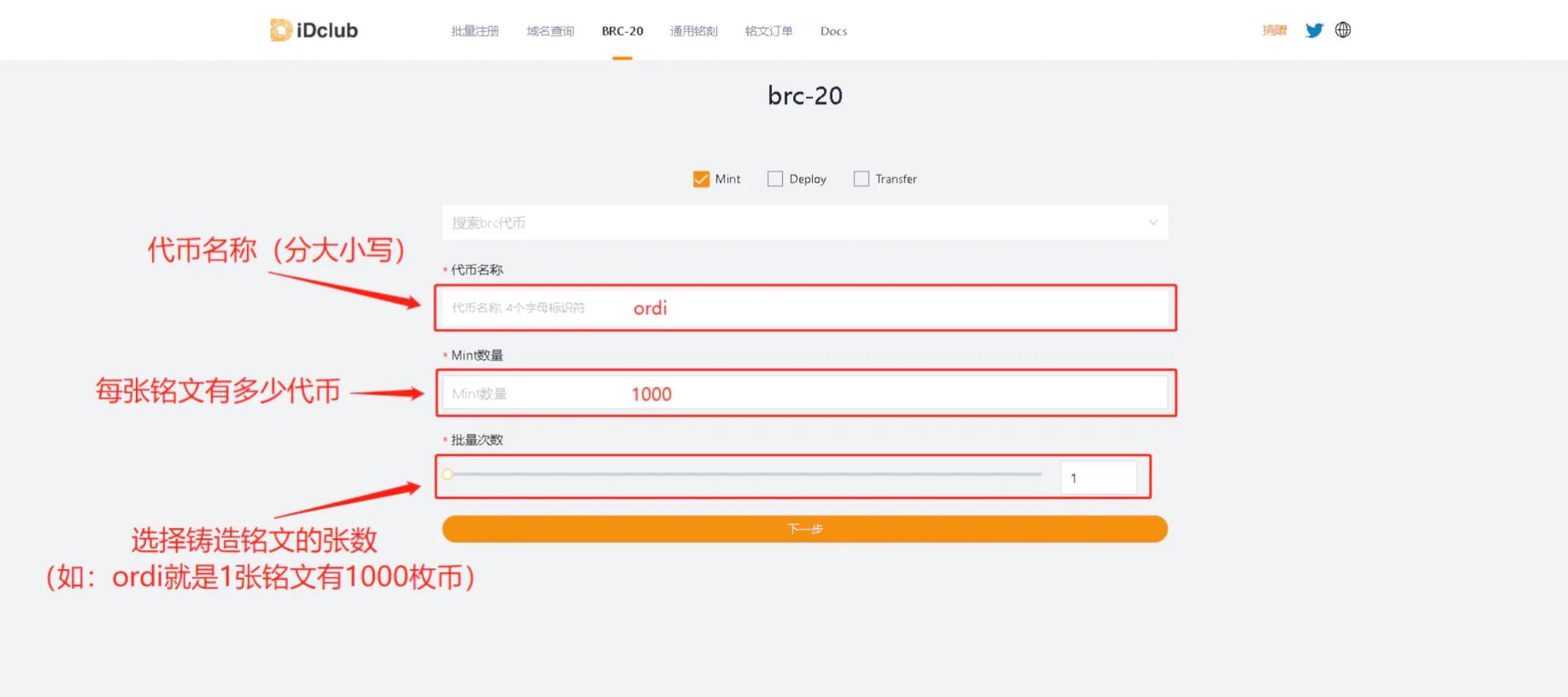Open the globe language selector icon

click(1343, 30)
